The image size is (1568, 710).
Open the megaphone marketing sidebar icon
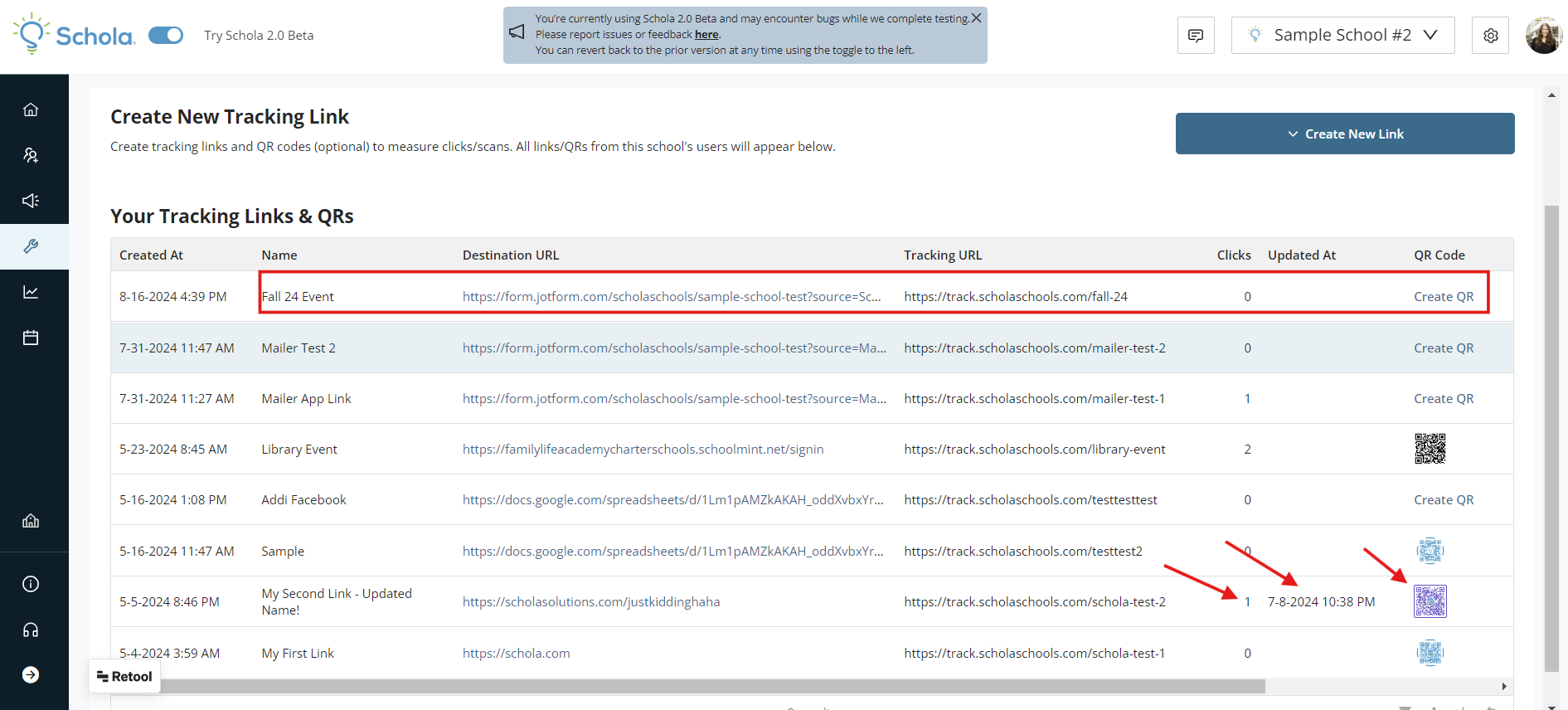[31, 201]
